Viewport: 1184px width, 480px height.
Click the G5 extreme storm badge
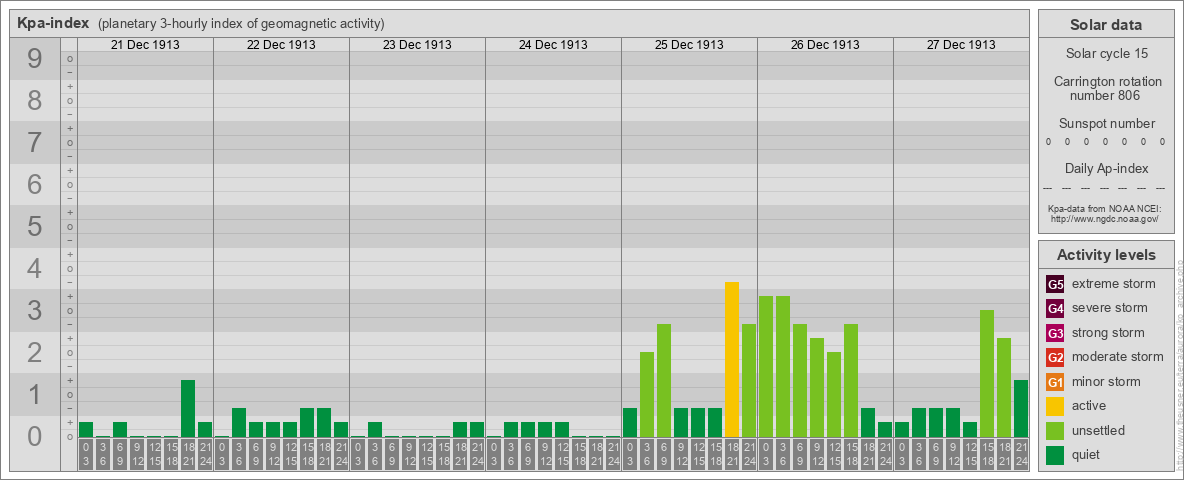point(1055,284)
